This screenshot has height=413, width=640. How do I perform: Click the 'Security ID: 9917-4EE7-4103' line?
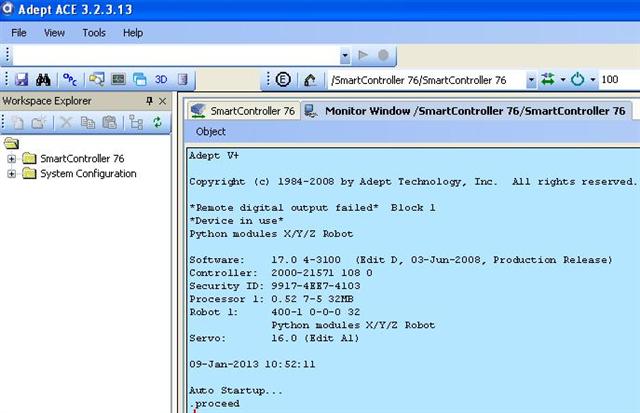[275, 286]
